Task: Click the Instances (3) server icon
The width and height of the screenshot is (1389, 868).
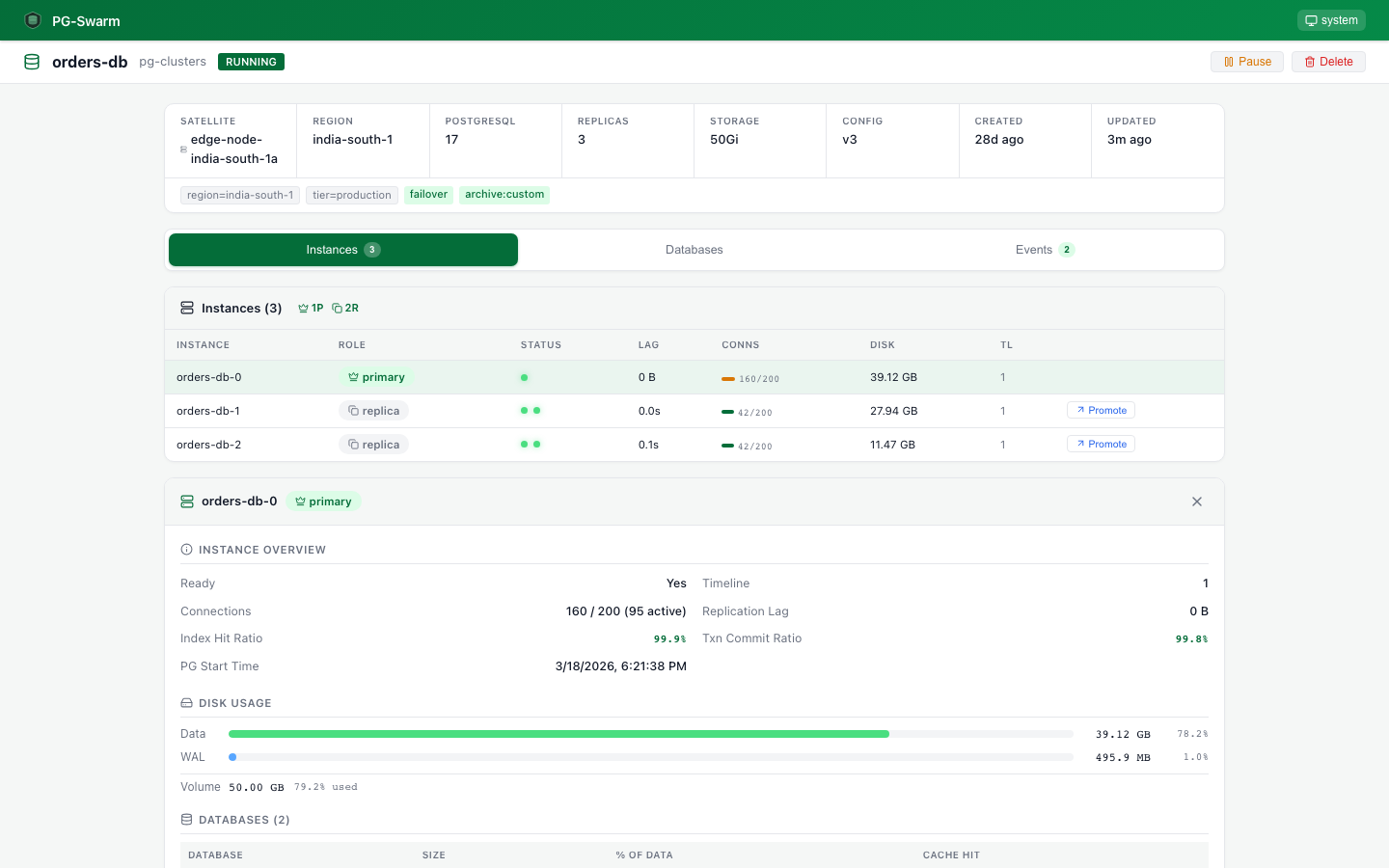Action: pos(187,308)
